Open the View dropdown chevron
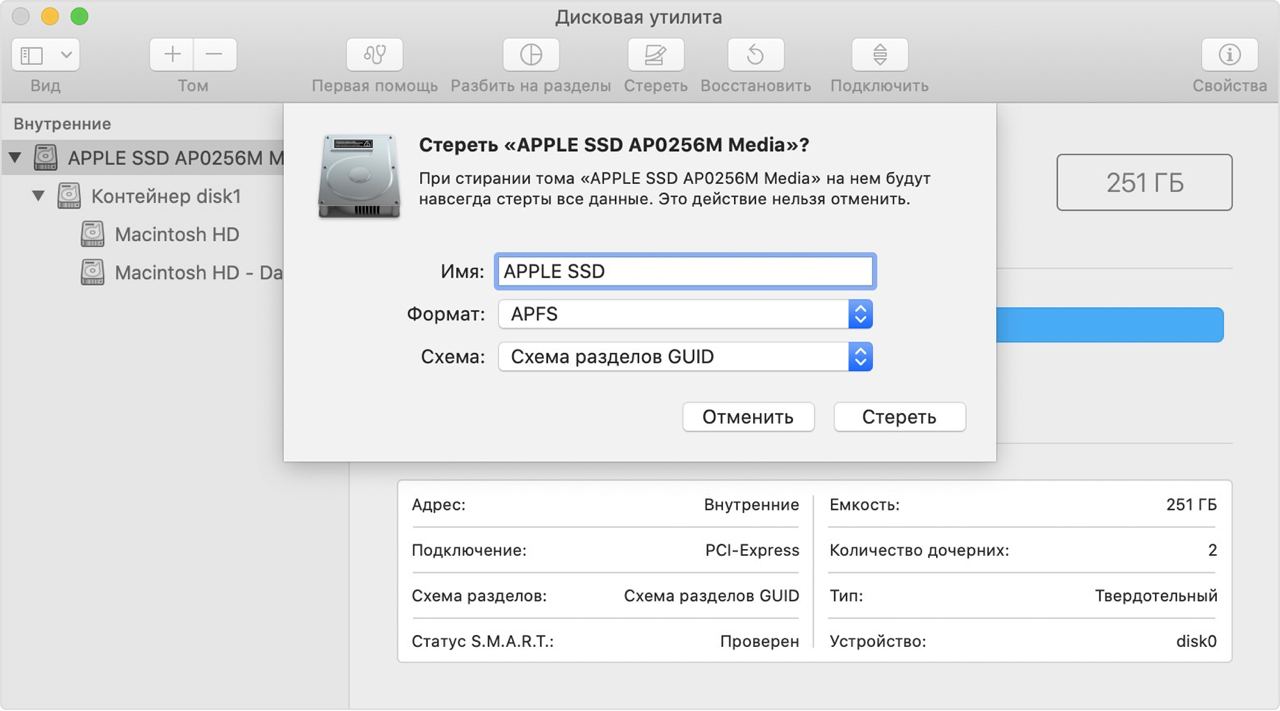Screen dimensions: 1280x711 click(x=67, y=55)
